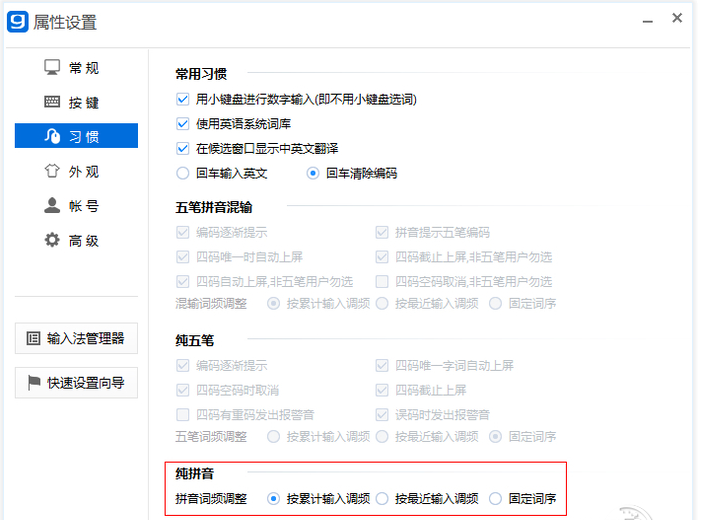
Task: Close the 属性设置 window
Action: (677, 18)
